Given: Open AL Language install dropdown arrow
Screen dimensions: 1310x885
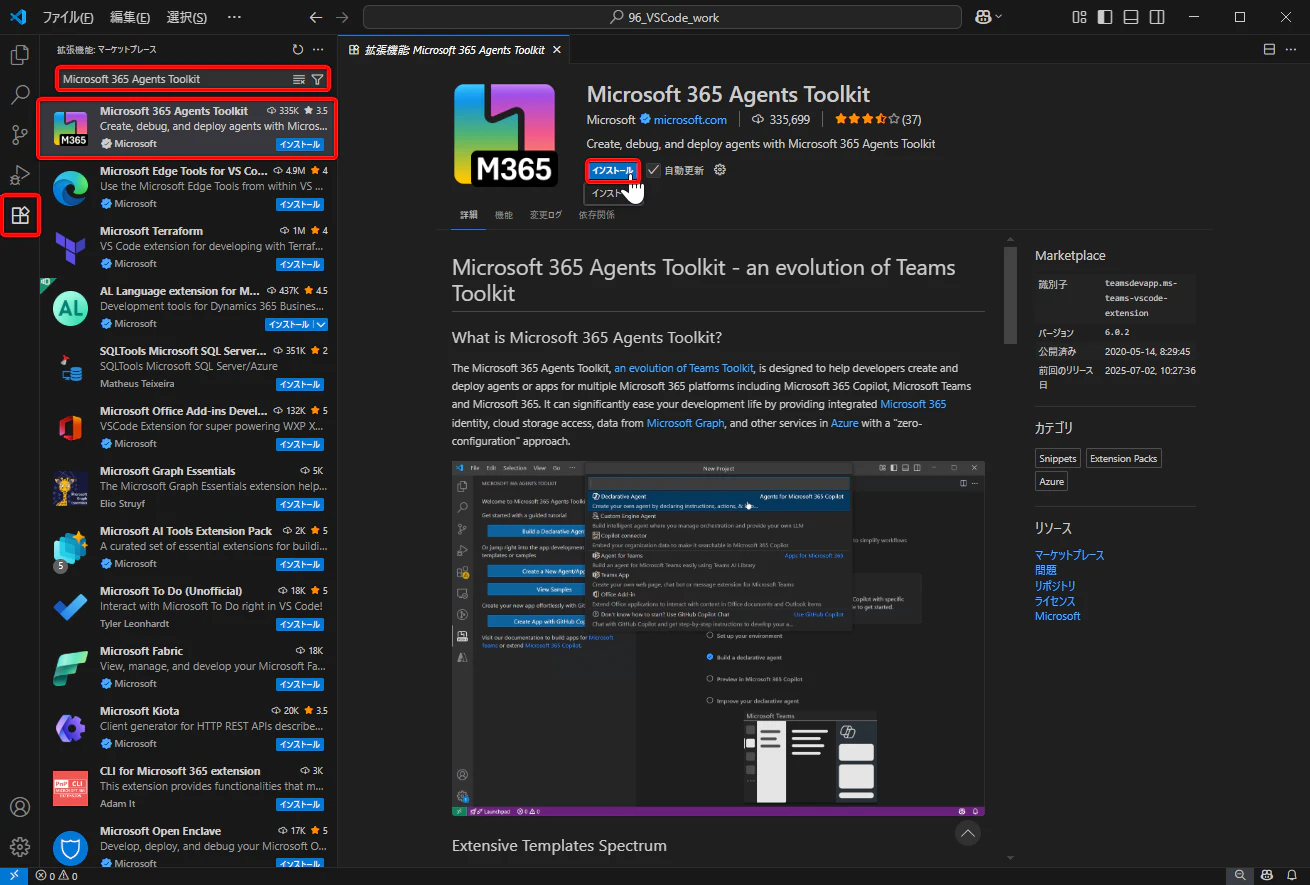Looking at the screenshot, I should click(321, 324).
